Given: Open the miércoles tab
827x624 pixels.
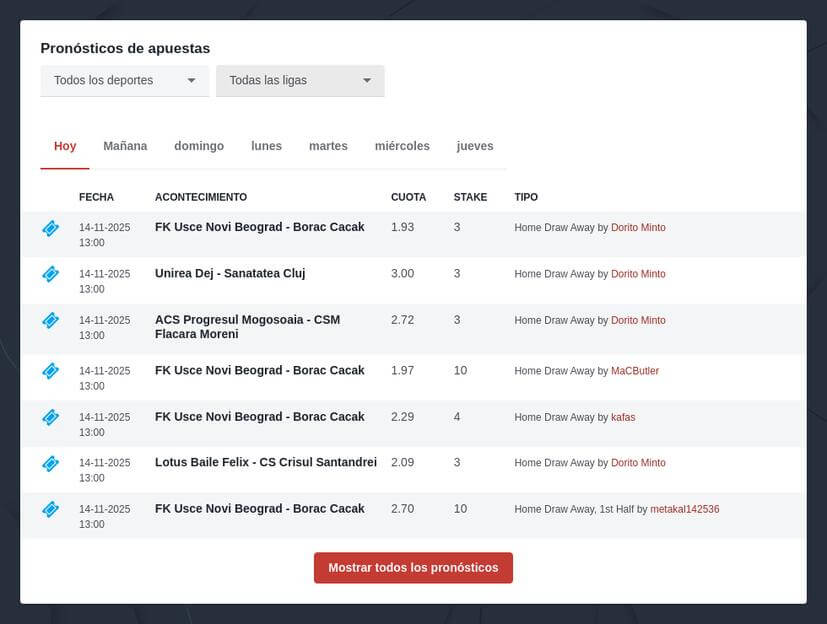Looking at the screenshot, I should pos(402,145).
